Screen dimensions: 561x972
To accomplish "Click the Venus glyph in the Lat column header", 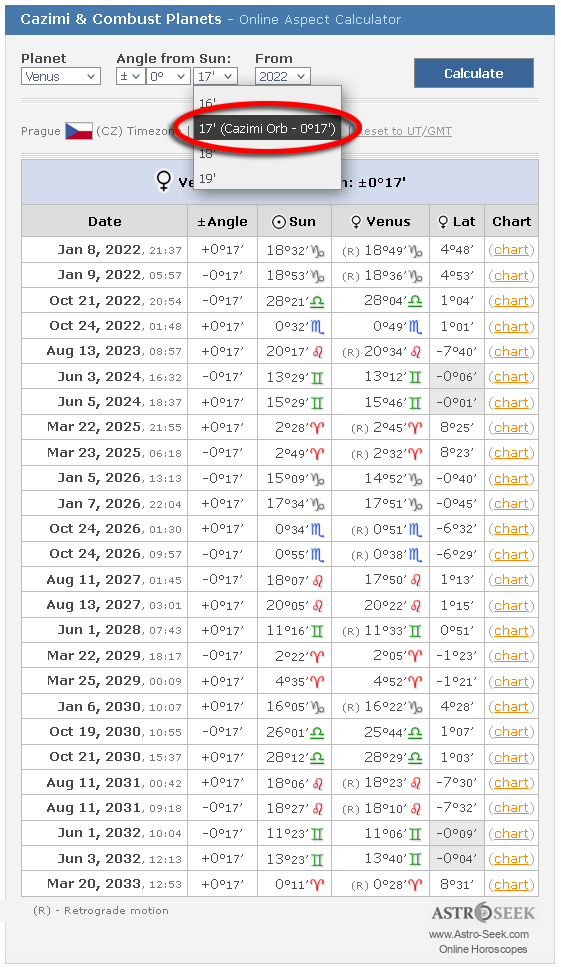I will (443, 222).
